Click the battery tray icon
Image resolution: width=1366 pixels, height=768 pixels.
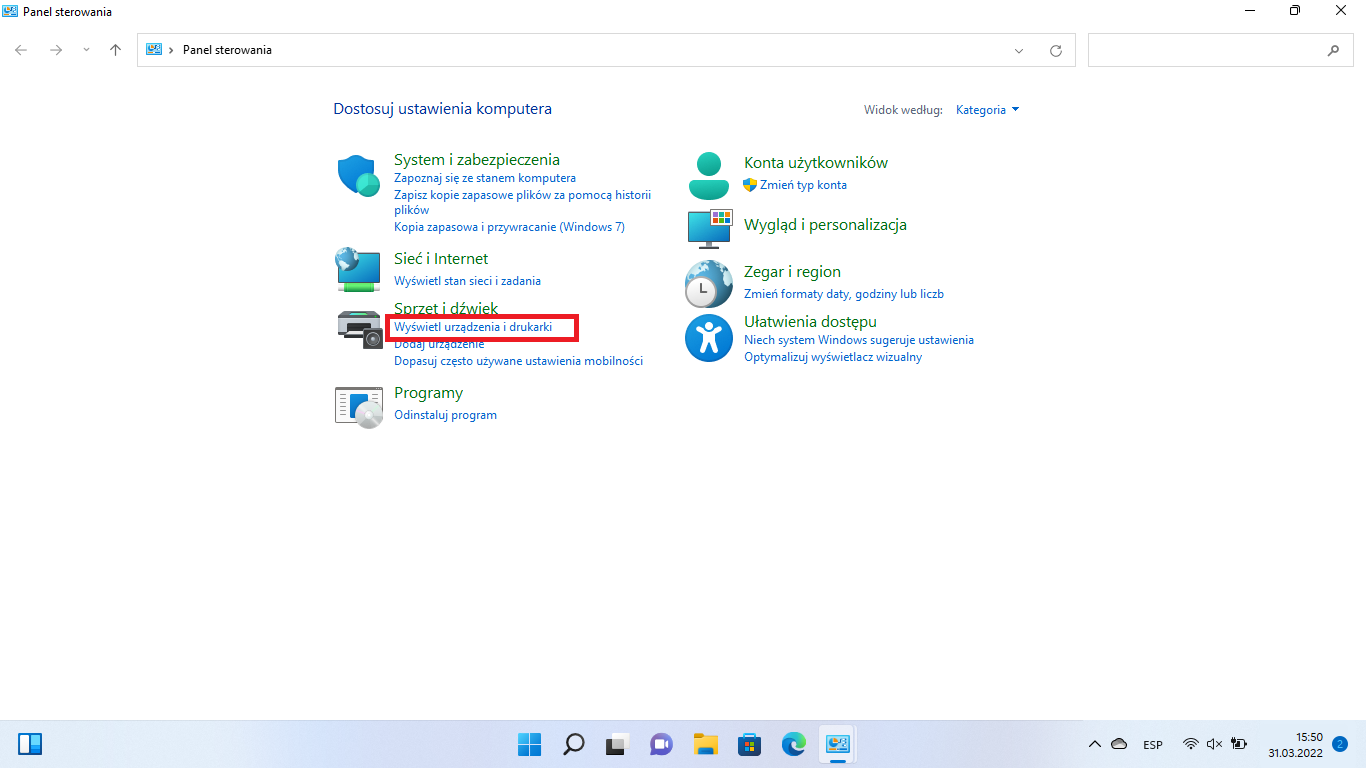(1239, 744)
